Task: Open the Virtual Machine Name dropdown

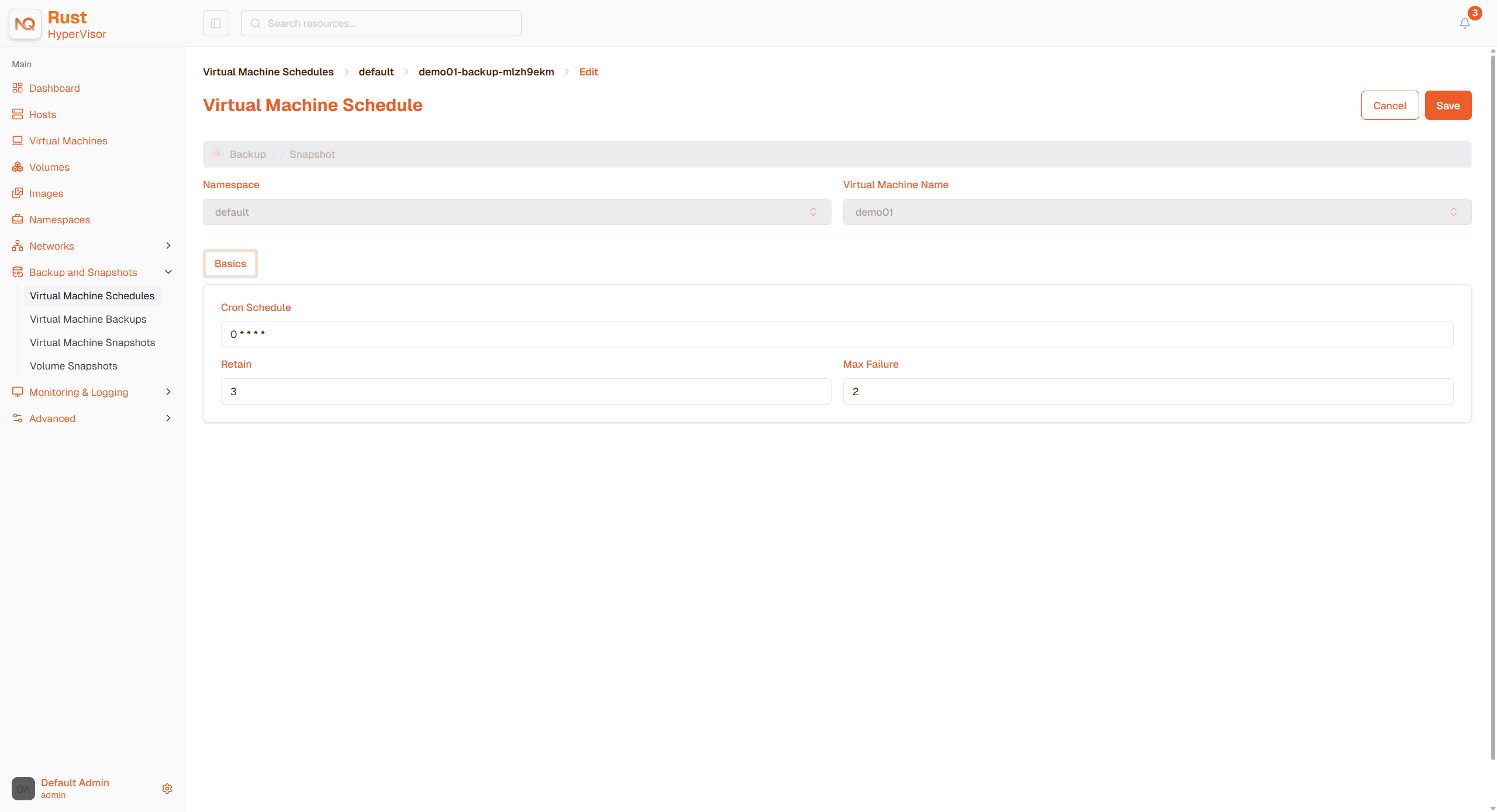Action: point(1157,212)
